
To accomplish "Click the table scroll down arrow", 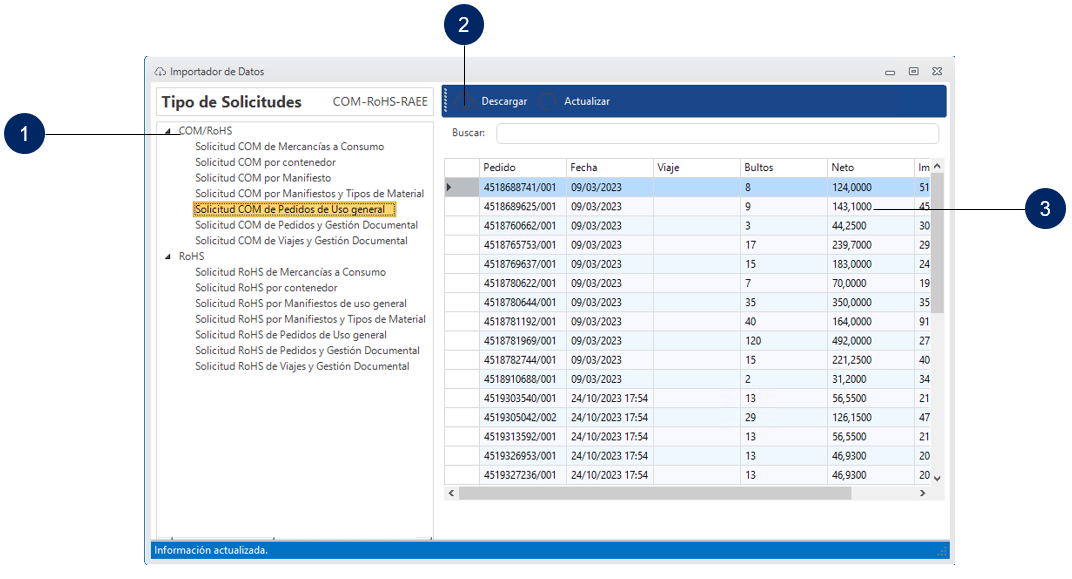I will pyautogui.click(x=937, y=478).
